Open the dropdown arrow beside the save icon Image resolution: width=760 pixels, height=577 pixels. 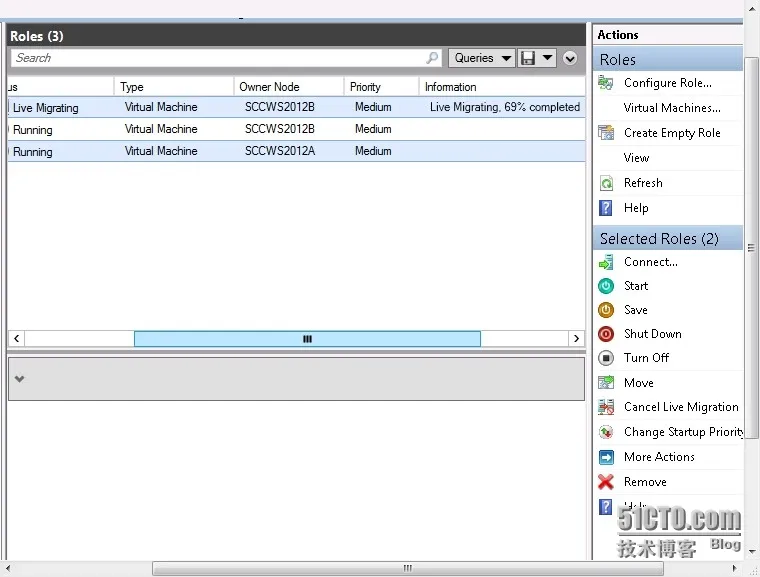pos(547,58)
